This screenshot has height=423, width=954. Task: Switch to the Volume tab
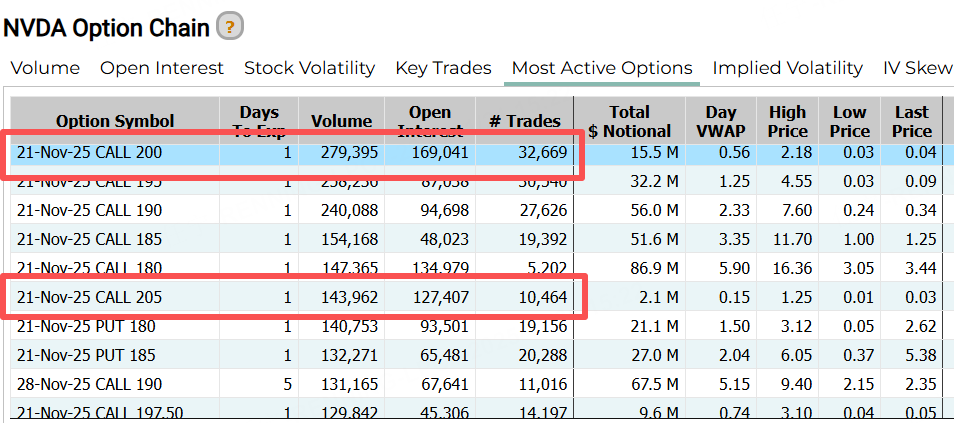pyautogui.click(x=45, y=68)
